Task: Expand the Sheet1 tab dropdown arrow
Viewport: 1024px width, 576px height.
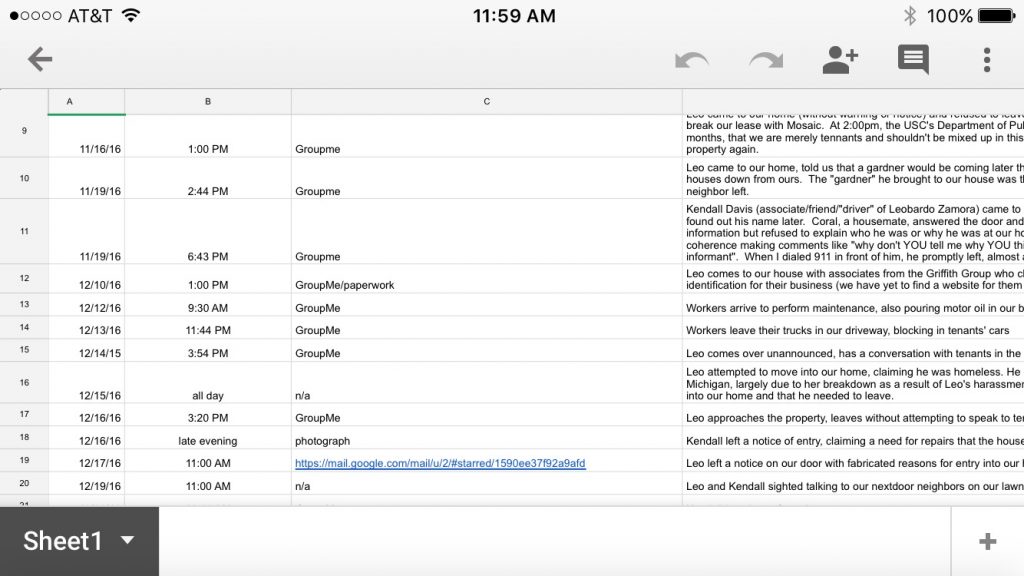Action: (x=127, y=541)
